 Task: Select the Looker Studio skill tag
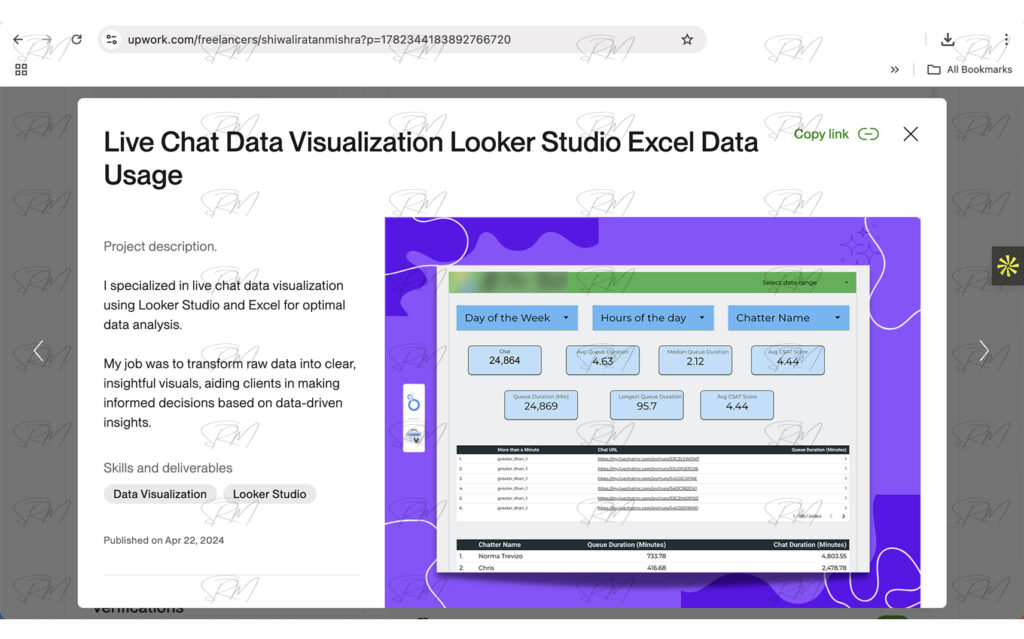tap(270, 494)
